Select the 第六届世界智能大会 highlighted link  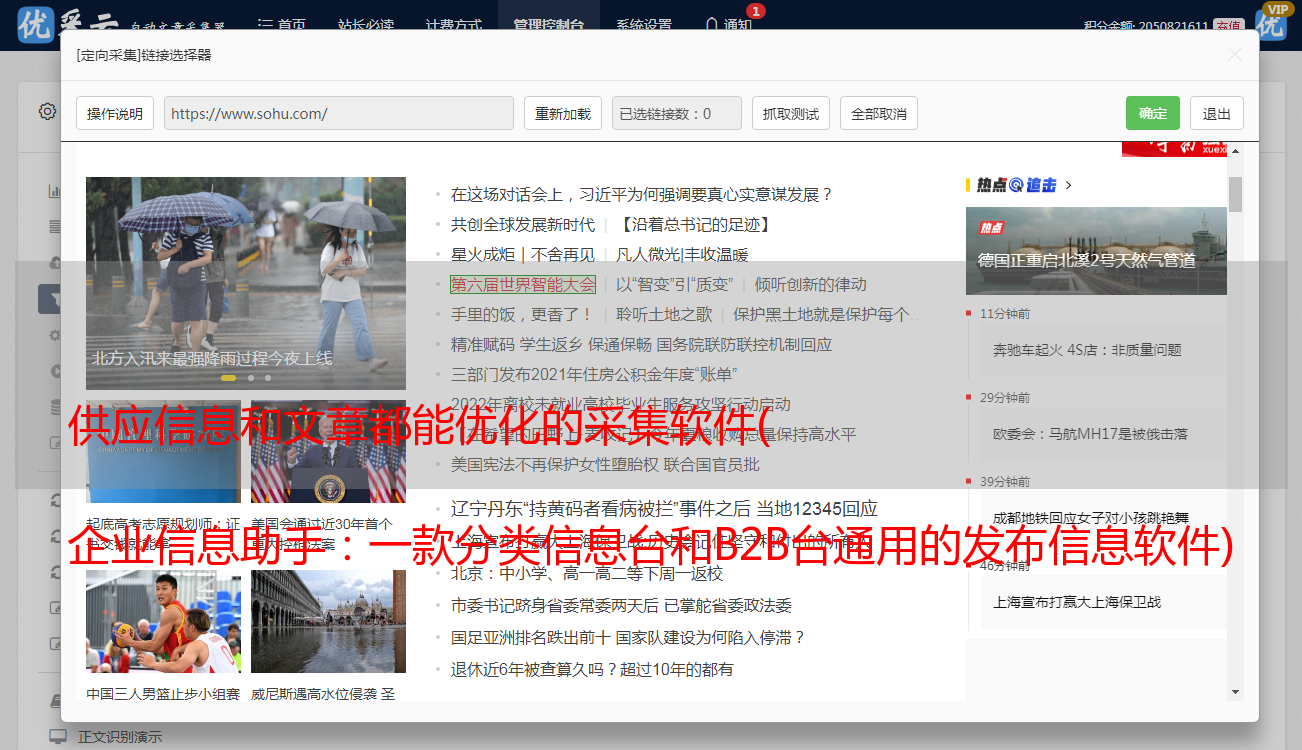click(x=522, y=284)
